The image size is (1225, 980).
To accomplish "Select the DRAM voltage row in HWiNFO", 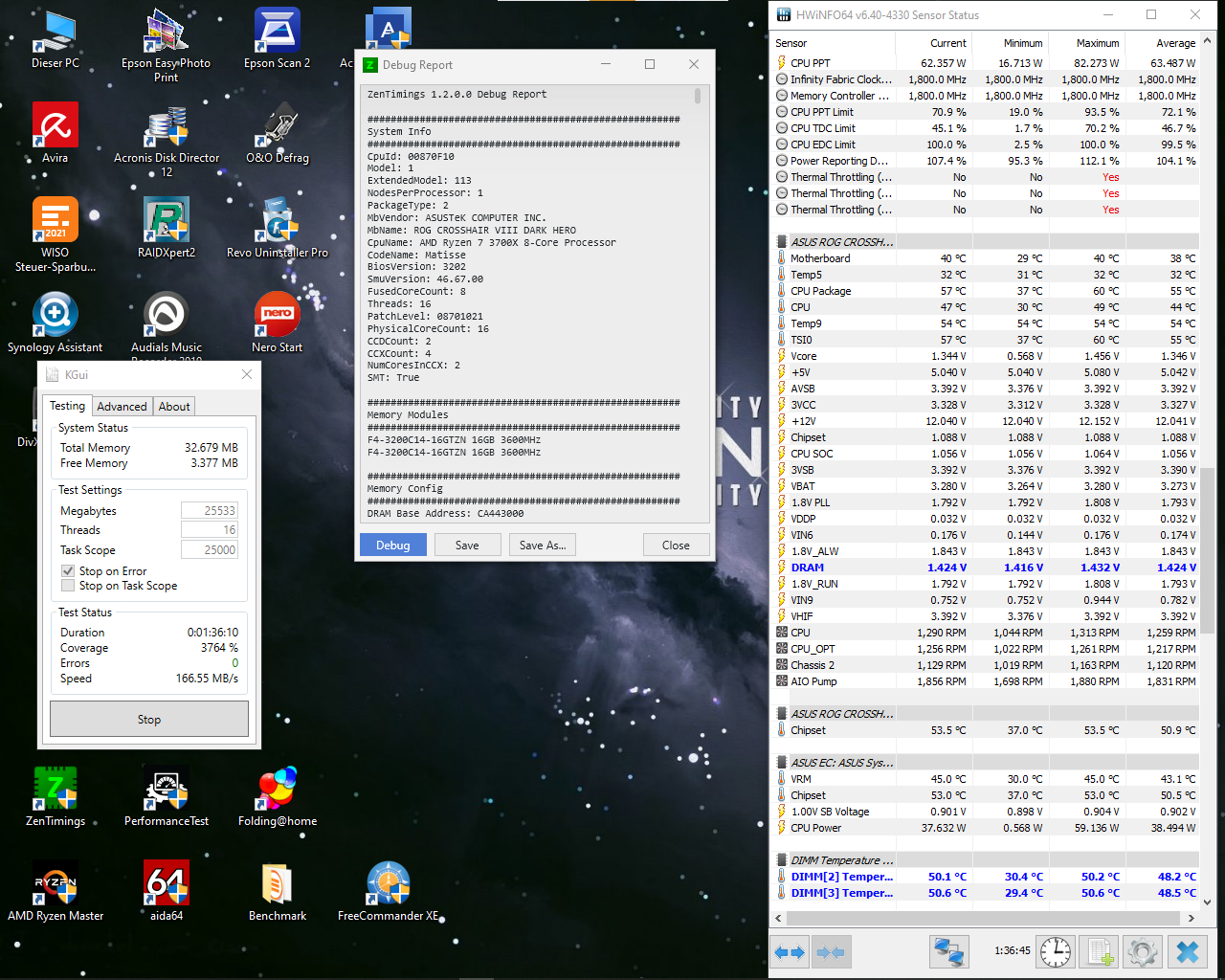I will click(985, 568).
